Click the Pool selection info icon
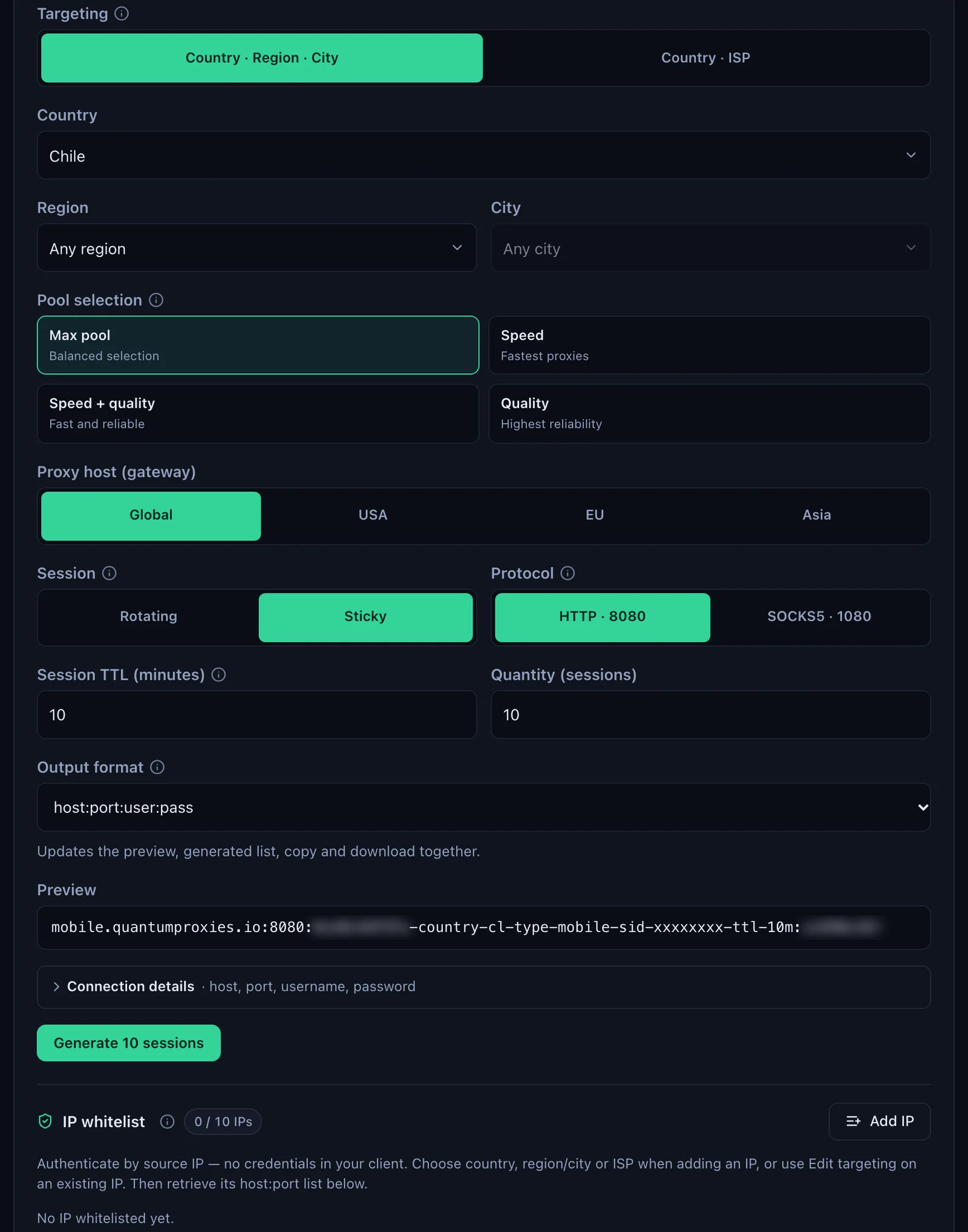This screenshot has height=1232, width=968. coord(156,300)
